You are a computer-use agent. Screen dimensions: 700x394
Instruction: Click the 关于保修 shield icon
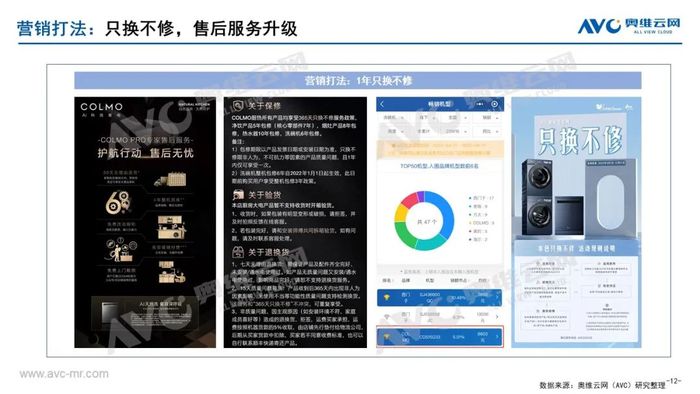(x=238, y=106)
